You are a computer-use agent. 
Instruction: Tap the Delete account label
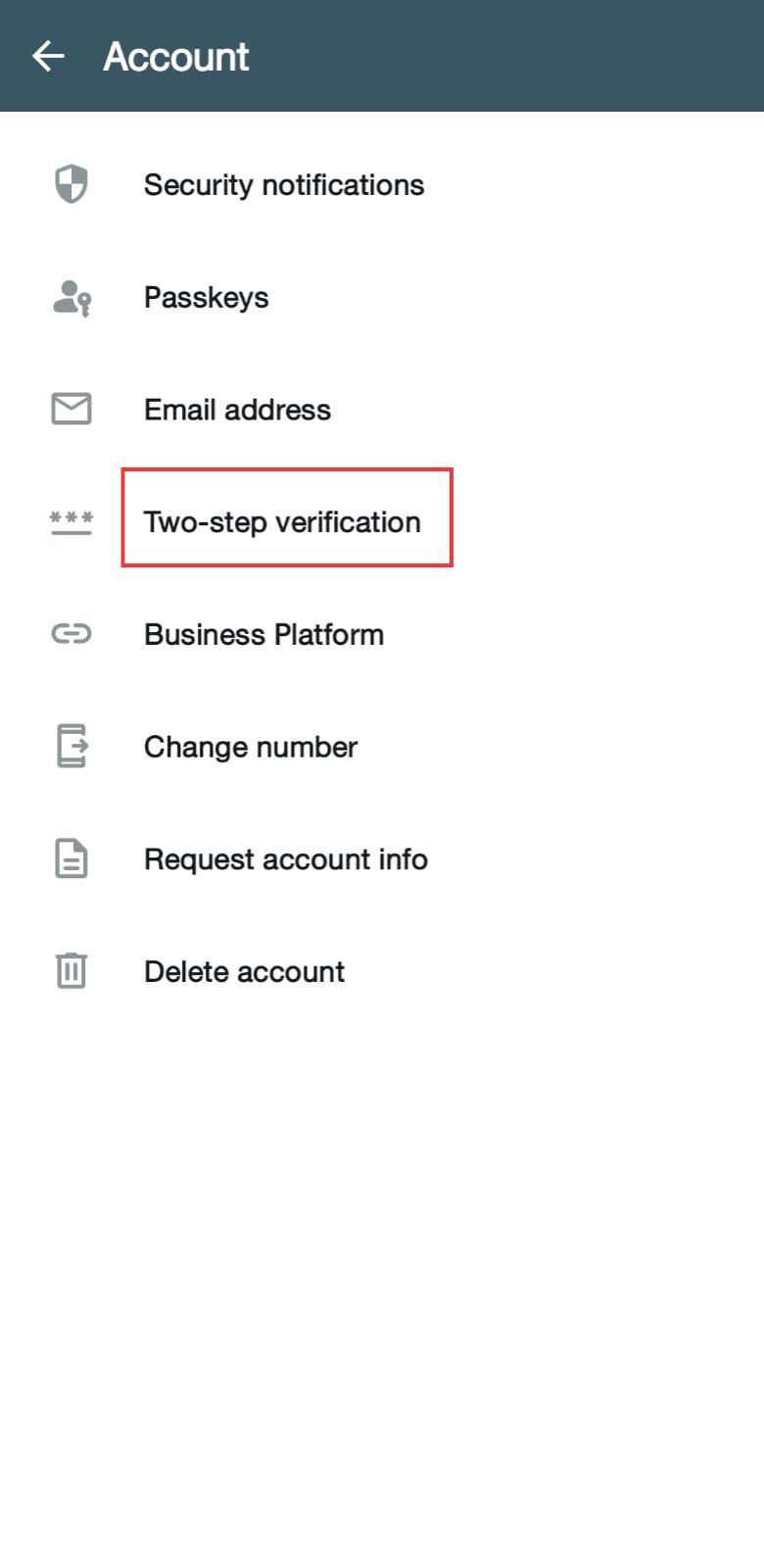pyautogui.click(x=244, y=971)
